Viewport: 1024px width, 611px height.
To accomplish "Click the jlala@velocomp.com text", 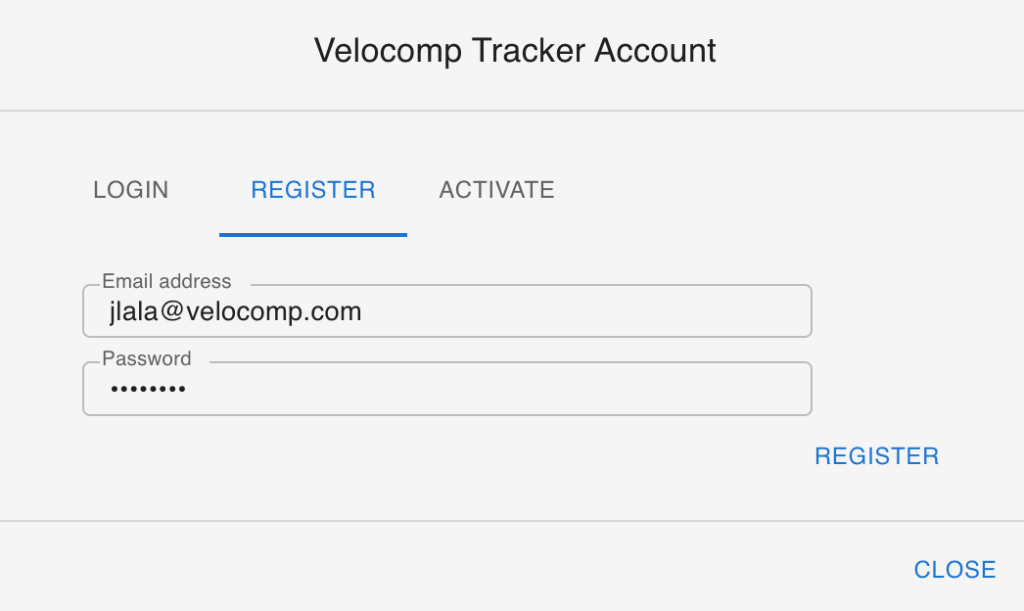I will click(x=235, y=312).
